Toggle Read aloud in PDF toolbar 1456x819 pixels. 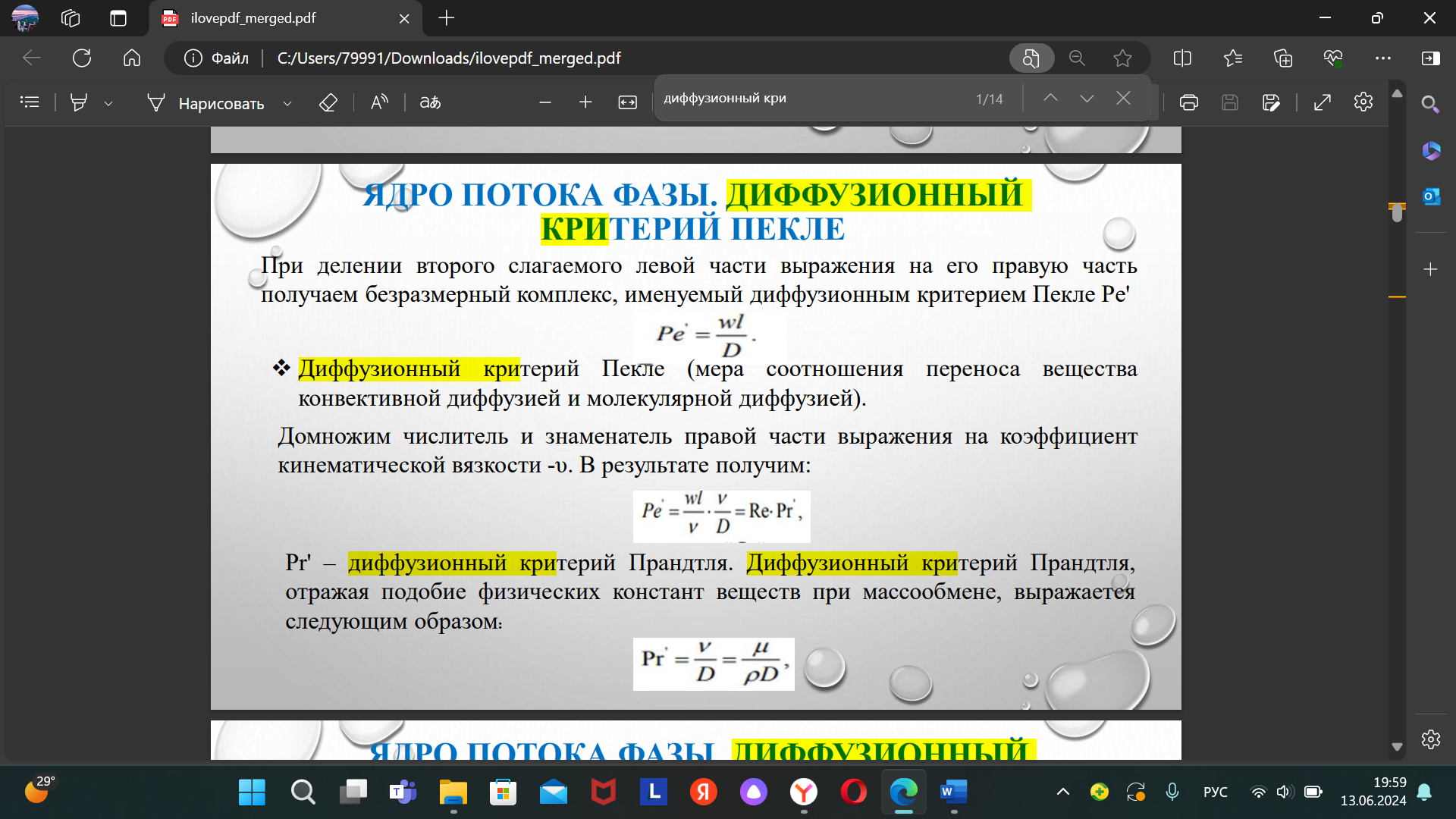(x=379, y=102)
